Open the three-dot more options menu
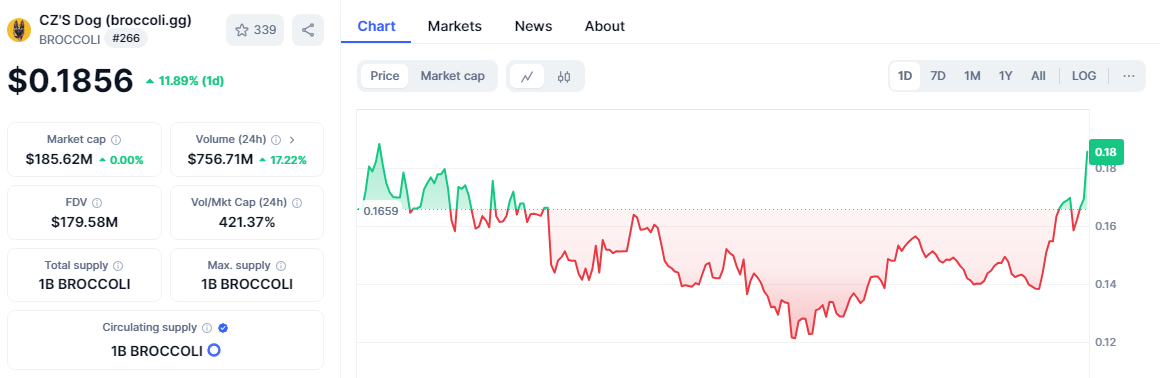Screen dimensions: 1160x378 (x=1128, y=76)
